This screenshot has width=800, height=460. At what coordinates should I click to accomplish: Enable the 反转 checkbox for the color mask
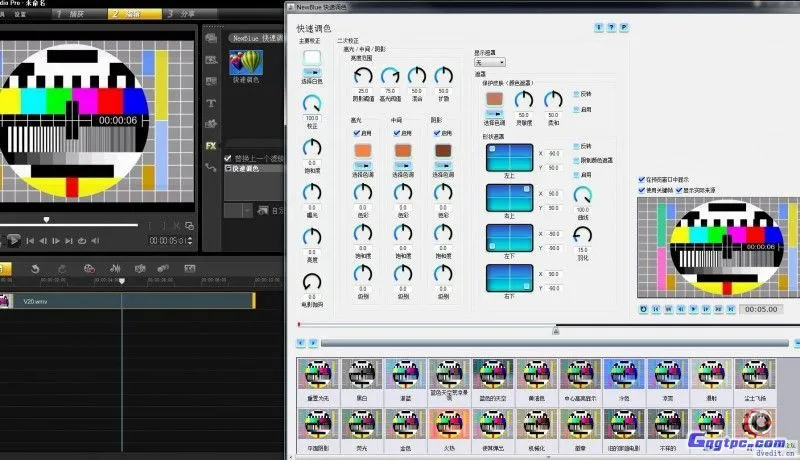573,94
